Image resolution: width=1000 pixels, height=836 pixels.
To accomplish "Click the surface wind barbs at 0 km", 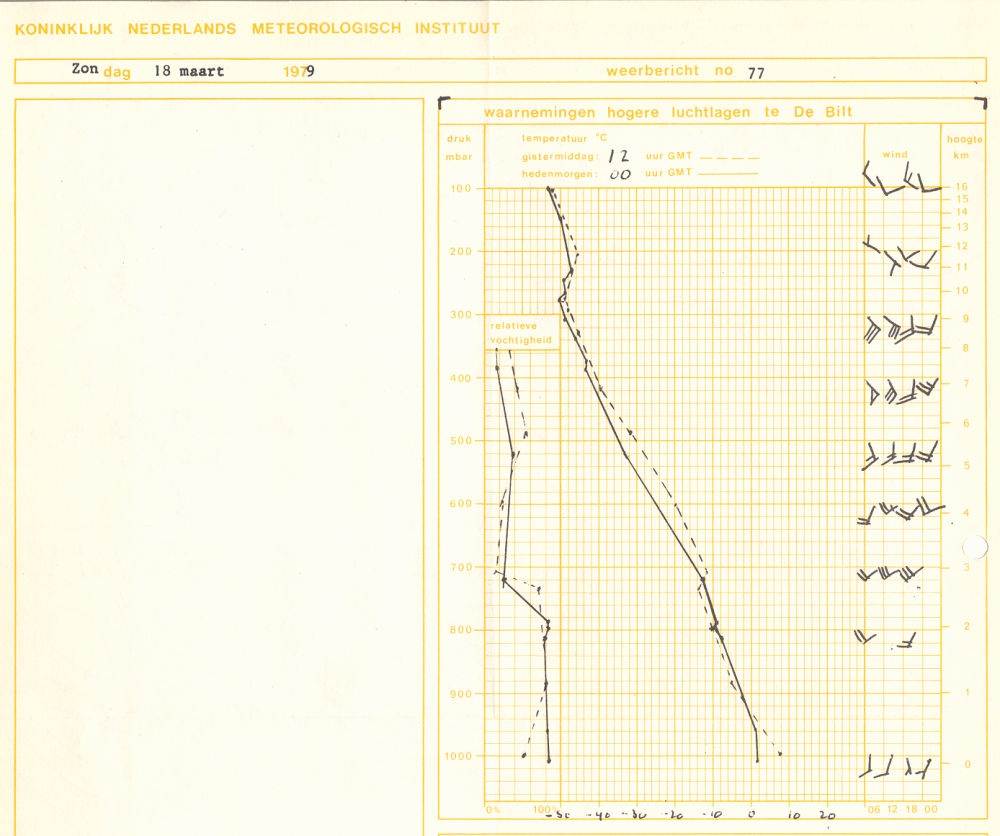I will click(898, 767).
